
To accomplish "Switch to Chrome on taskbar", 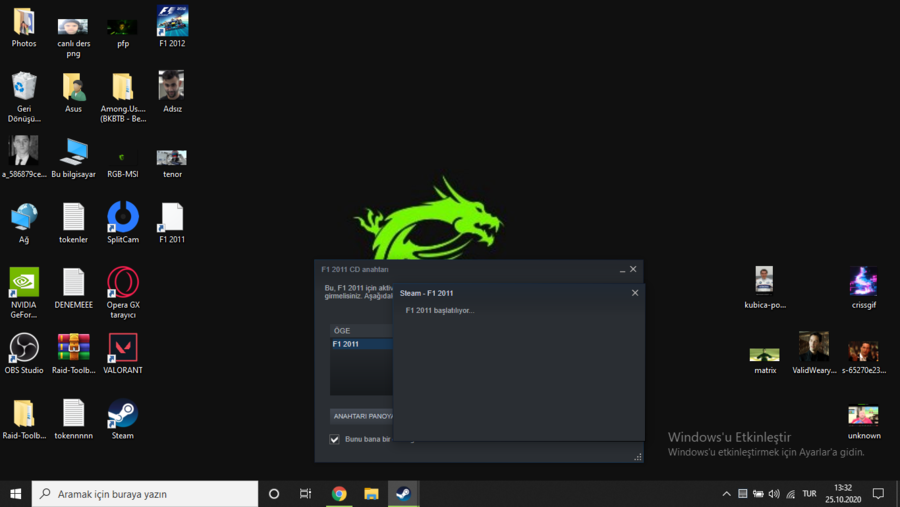I will tap(339, 494).
